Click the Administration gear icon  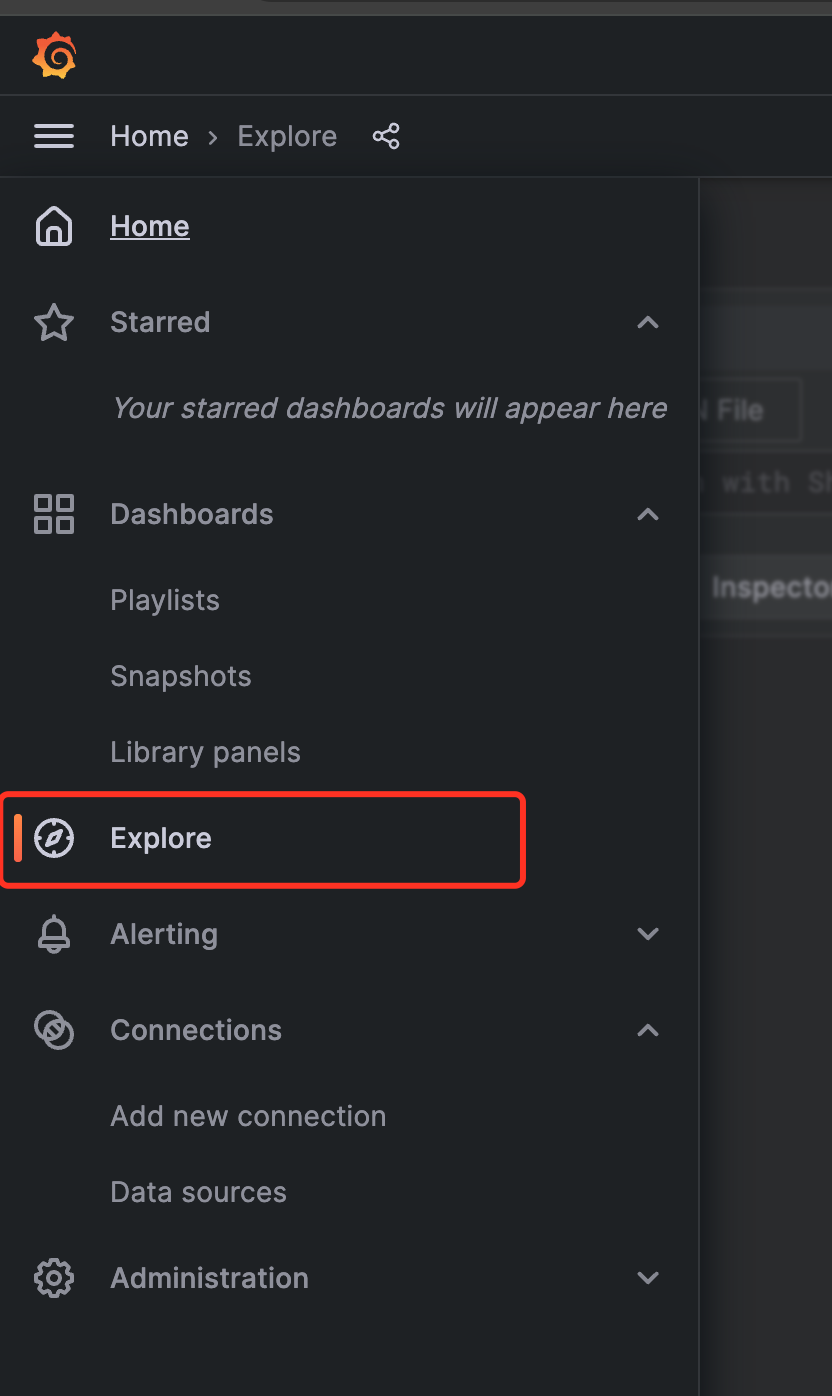[x=54, y=1278]
